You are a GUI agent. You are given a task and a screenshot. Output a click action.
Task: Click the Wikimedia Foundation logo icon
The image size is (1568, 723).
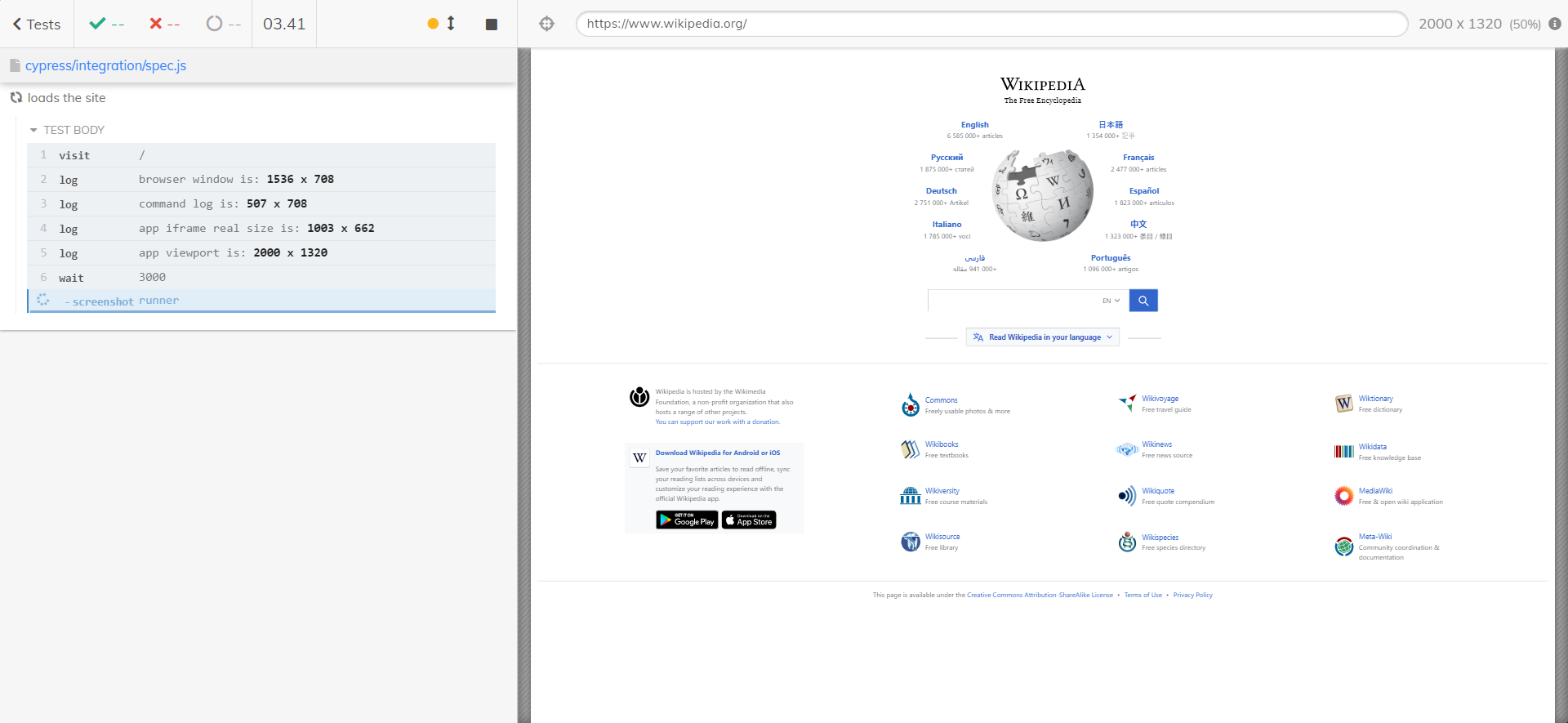click(639, 397)
